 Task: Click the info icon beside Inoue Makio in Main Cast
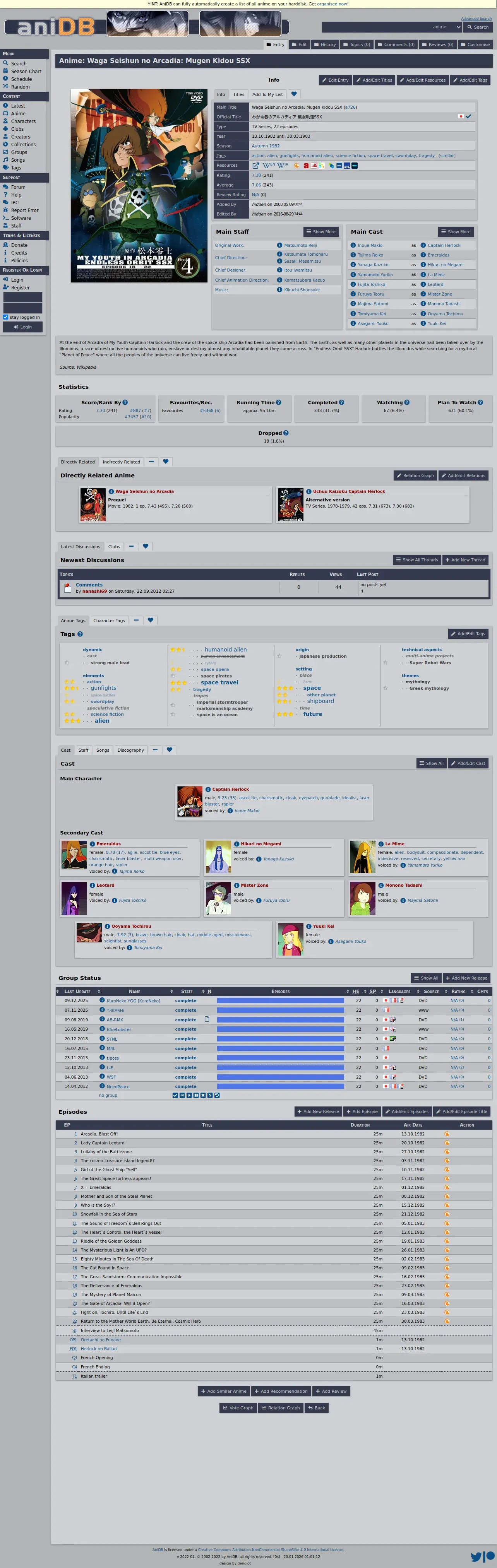[353, 245]
